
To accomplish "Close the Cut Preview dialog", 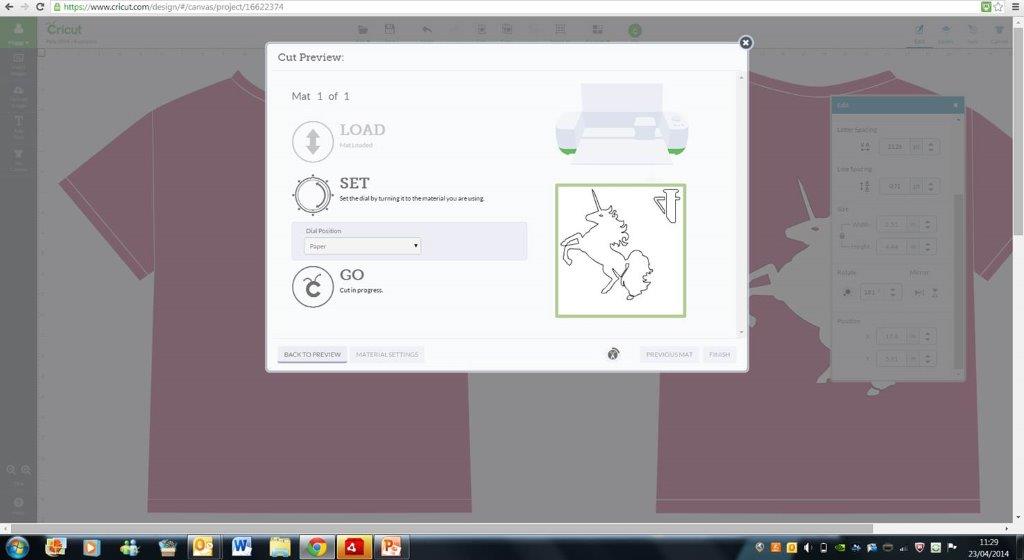I will [x=745, y=42].
